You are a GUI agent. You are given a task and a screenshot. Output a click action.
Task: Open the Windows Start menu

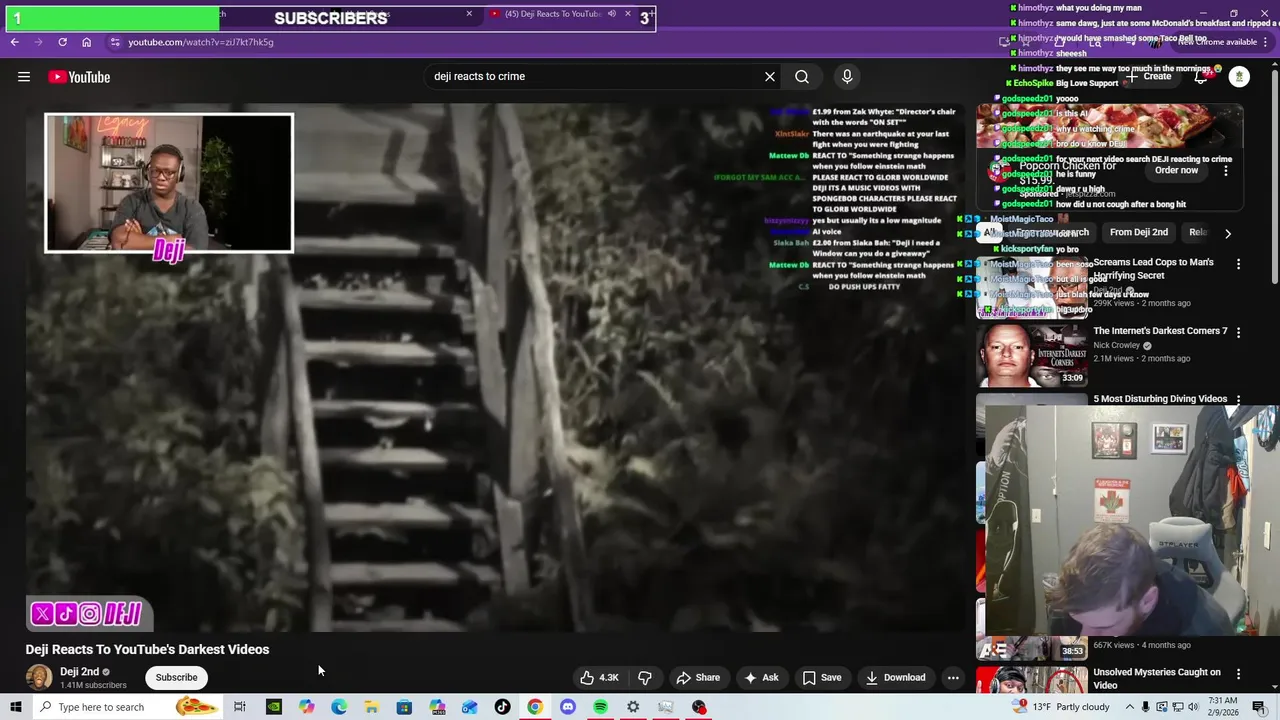click(15, 707)
